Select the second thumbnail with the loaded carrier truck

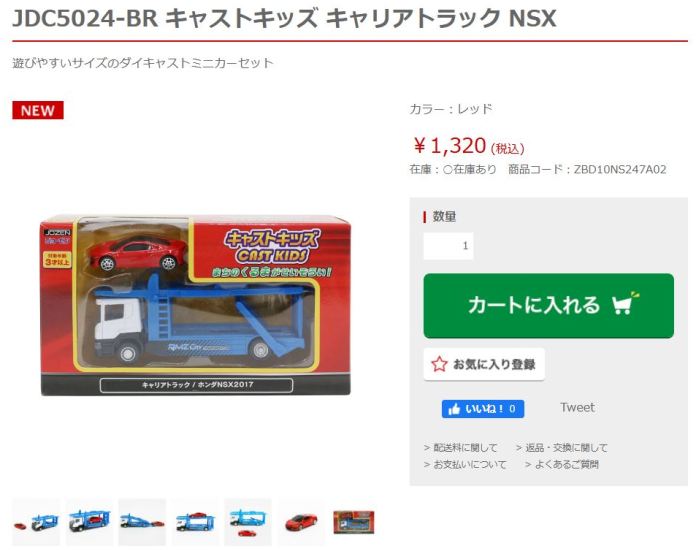click(x=89, y=522)
